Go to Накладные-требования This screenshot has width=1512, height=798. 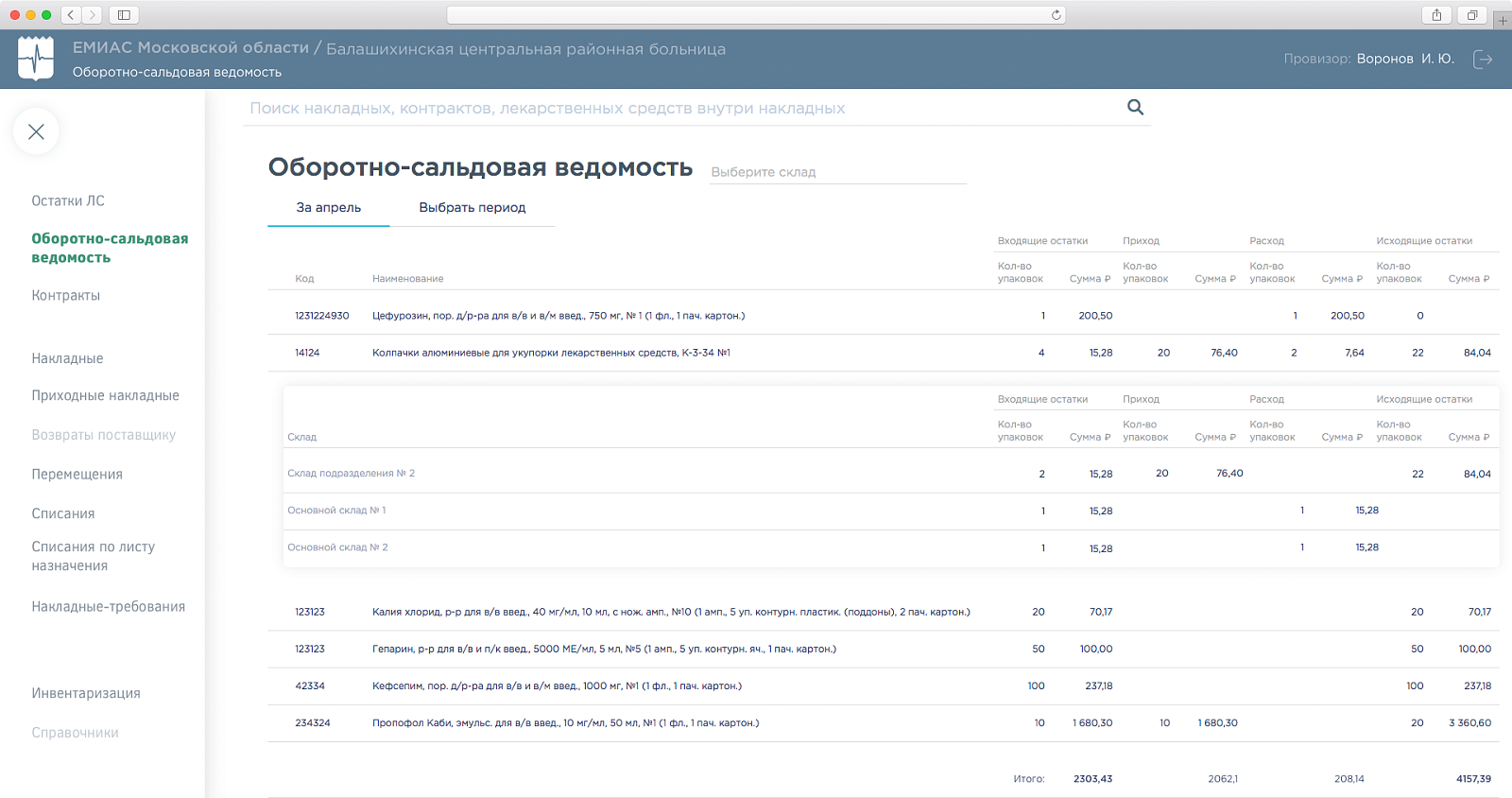(108, 607)
